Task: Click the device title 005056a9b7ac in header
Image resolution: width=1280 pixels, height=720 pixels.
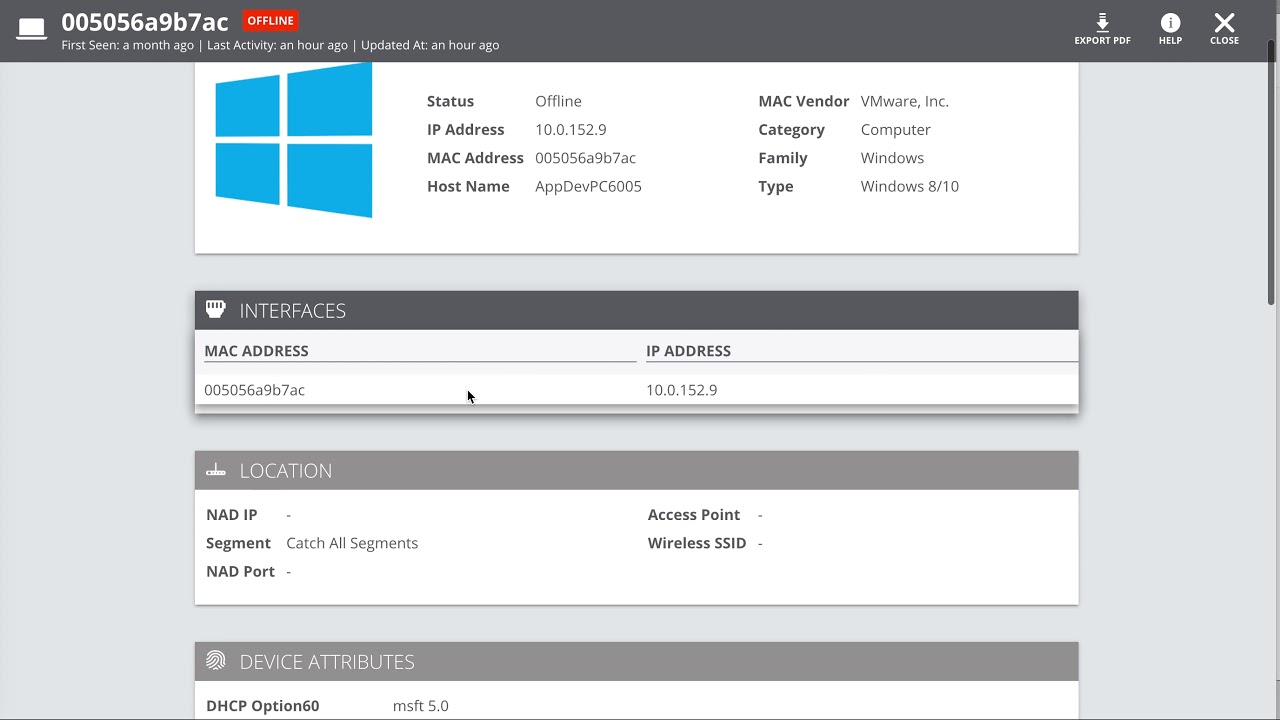Action: point(145,21)
